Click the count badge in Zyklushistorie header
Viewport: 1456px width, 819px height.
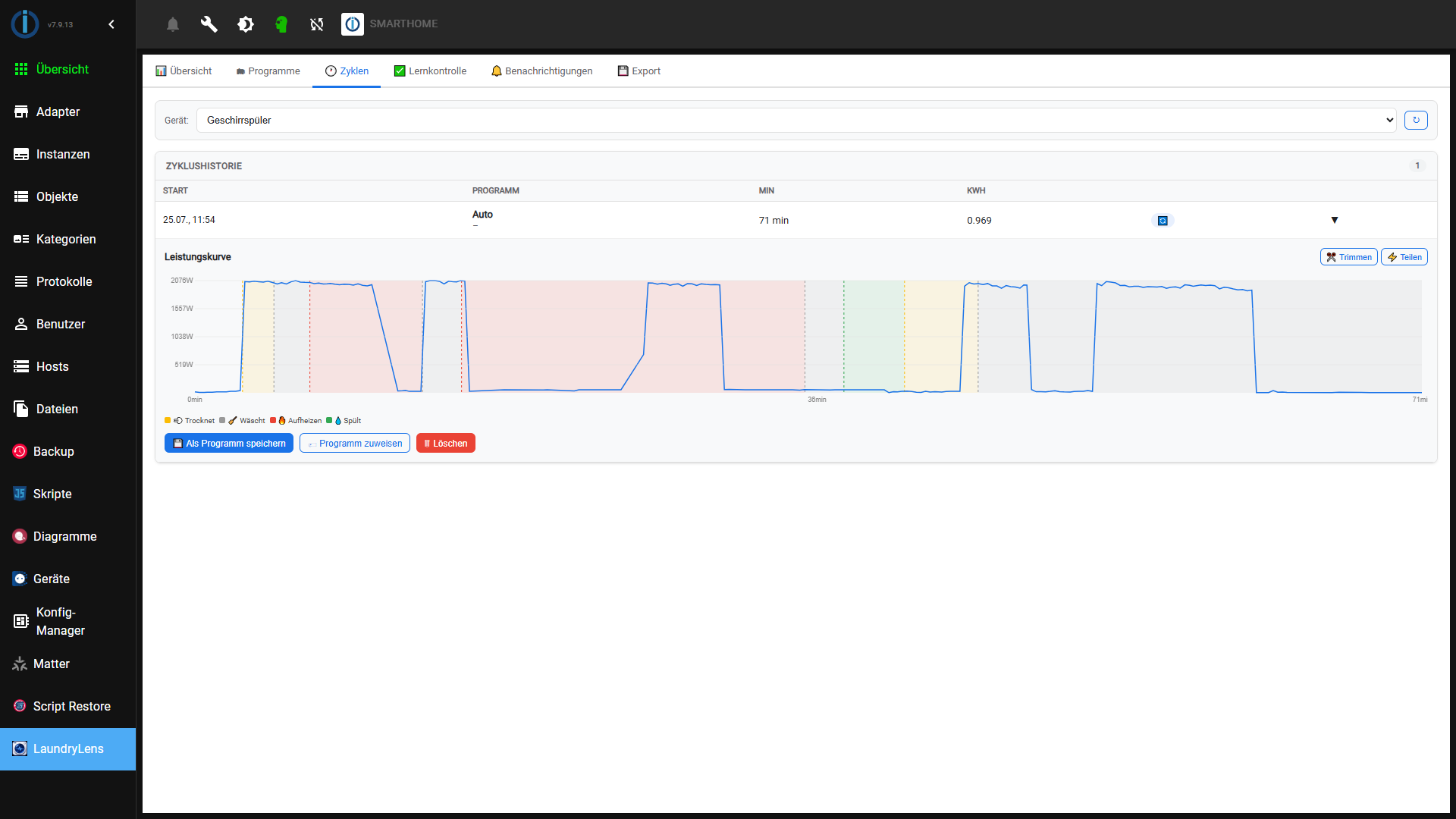click(1417, 165)
